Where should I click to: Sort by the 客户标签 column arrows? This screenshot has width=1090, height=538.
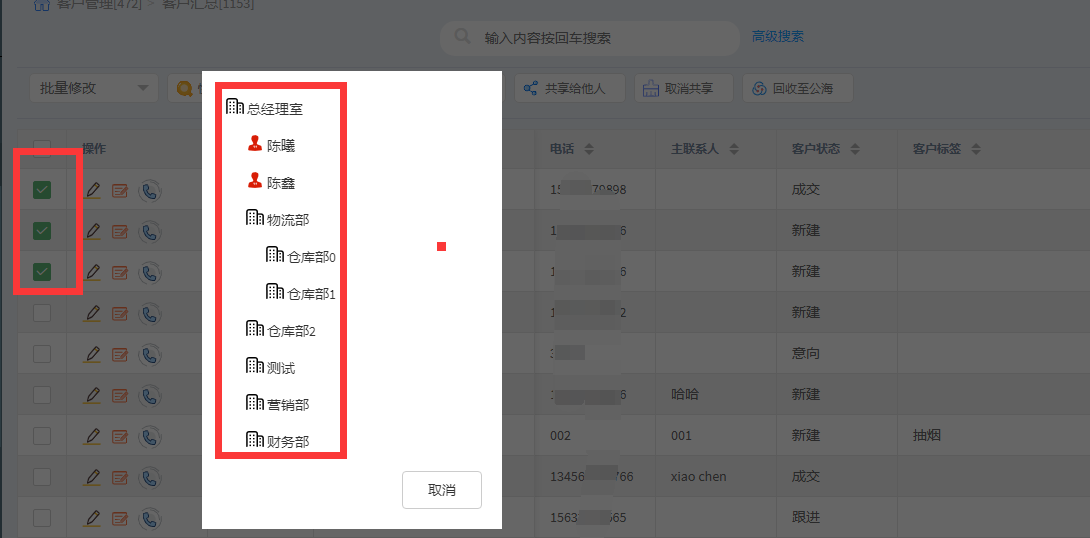click(x=976, y=149)
